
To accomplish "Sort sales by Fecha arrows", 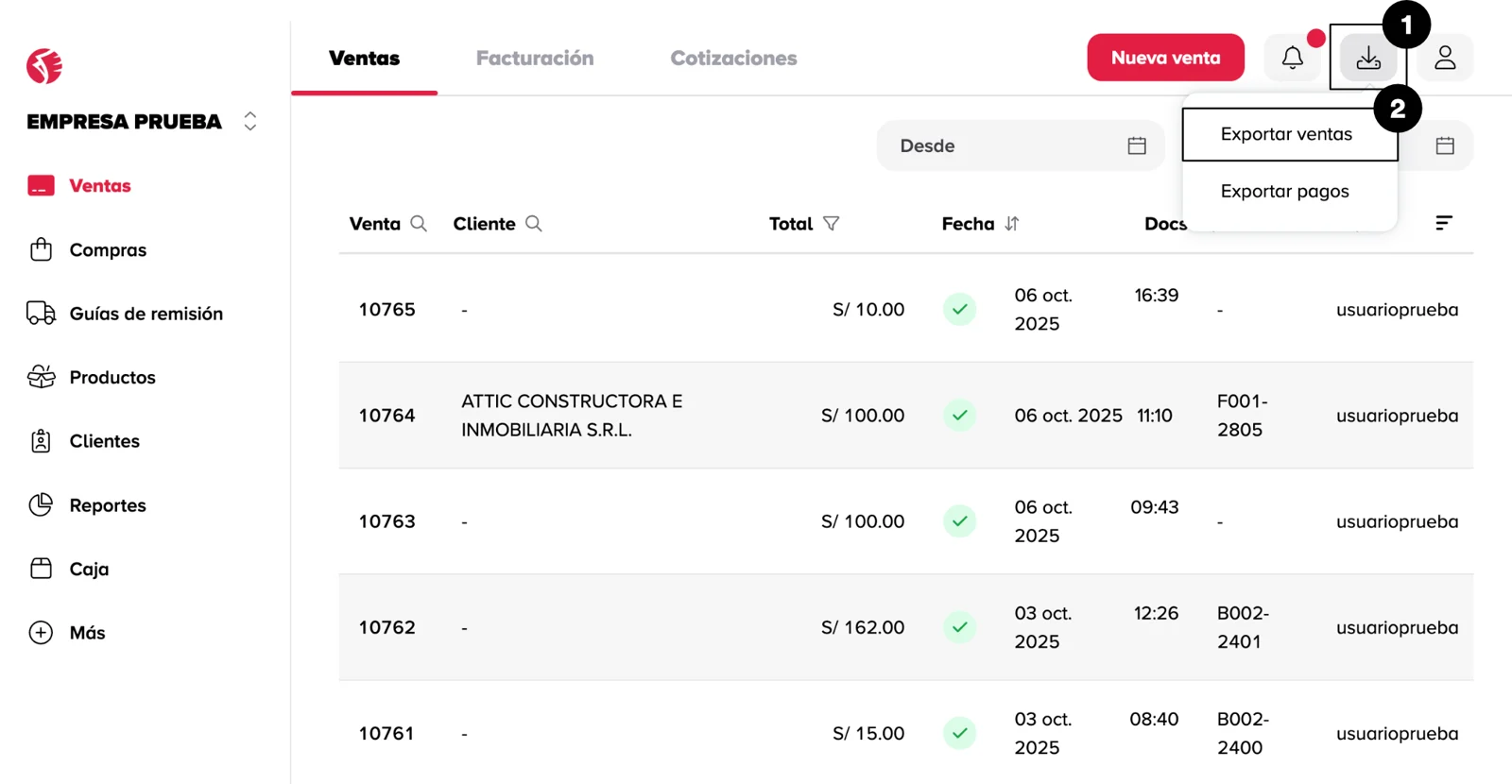I will tap(1012, 224).
